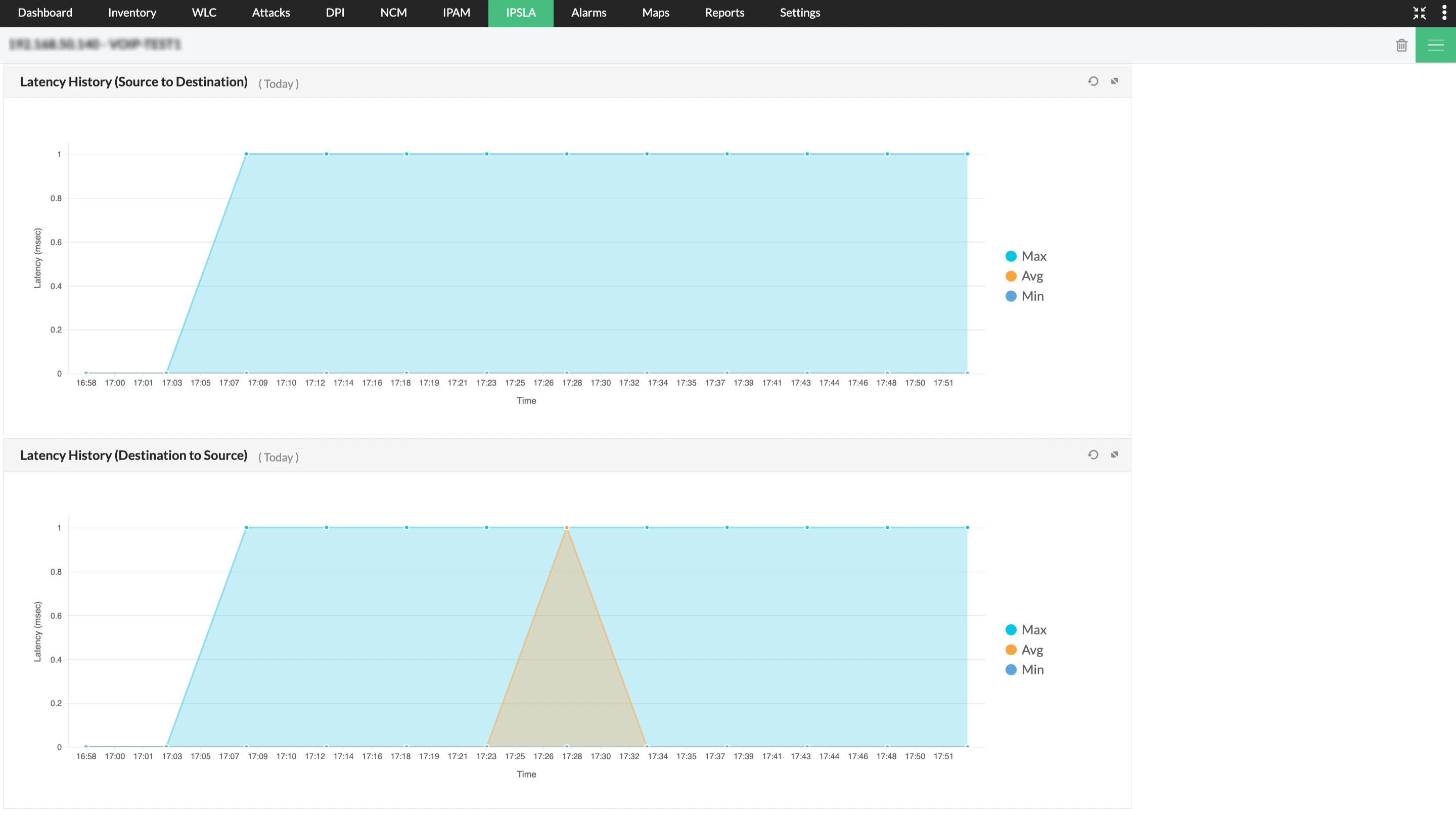The height and width of the screenshot is (829, 1456).
Task: Switch to the Alarms tab
Action: [x=588, y=13]
